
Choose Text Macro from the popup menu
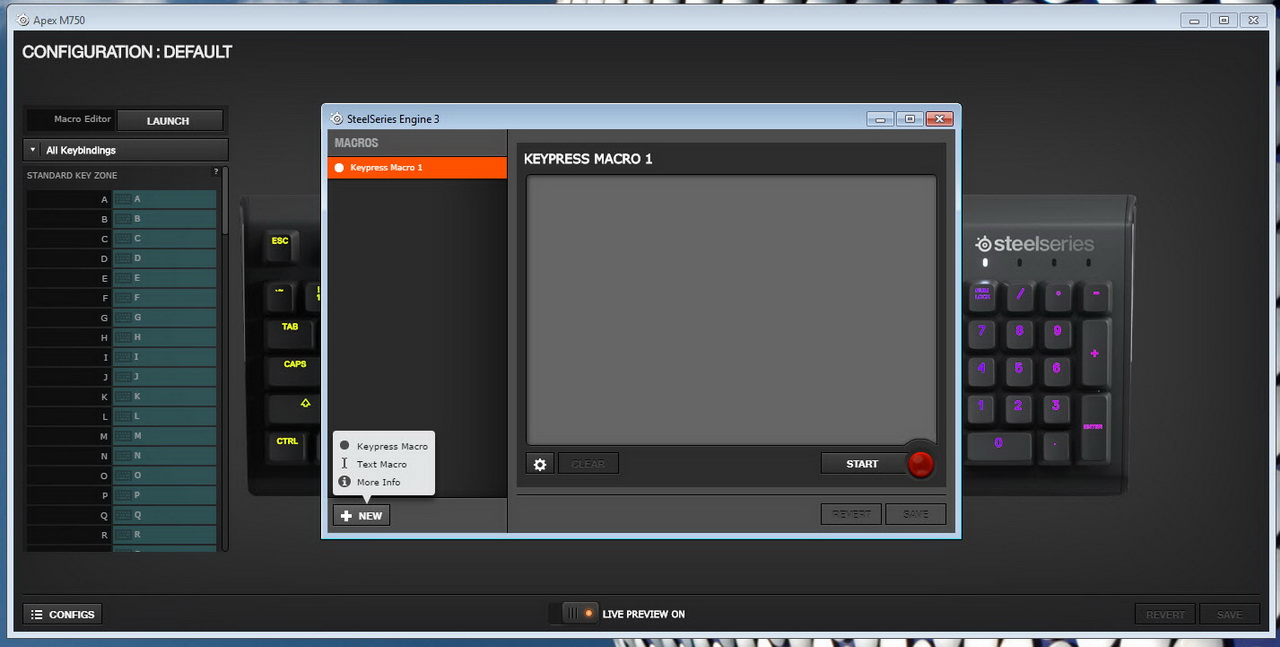382,464
